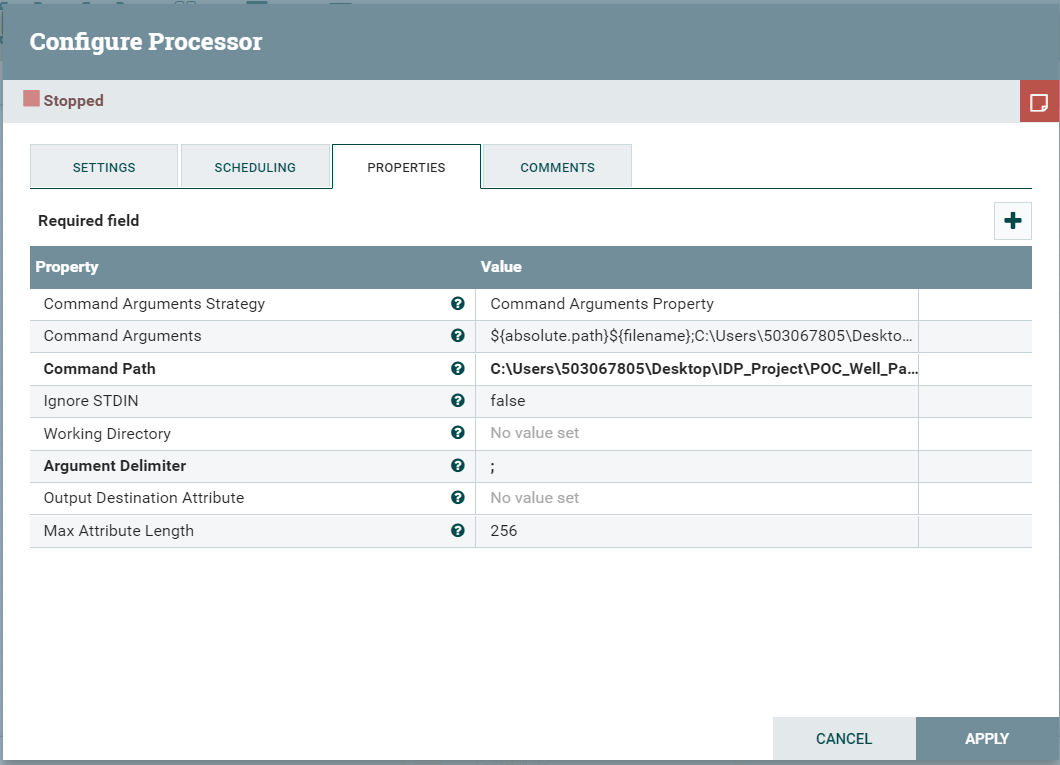Click help icon for Working Directory

click(x=458, y=433)
